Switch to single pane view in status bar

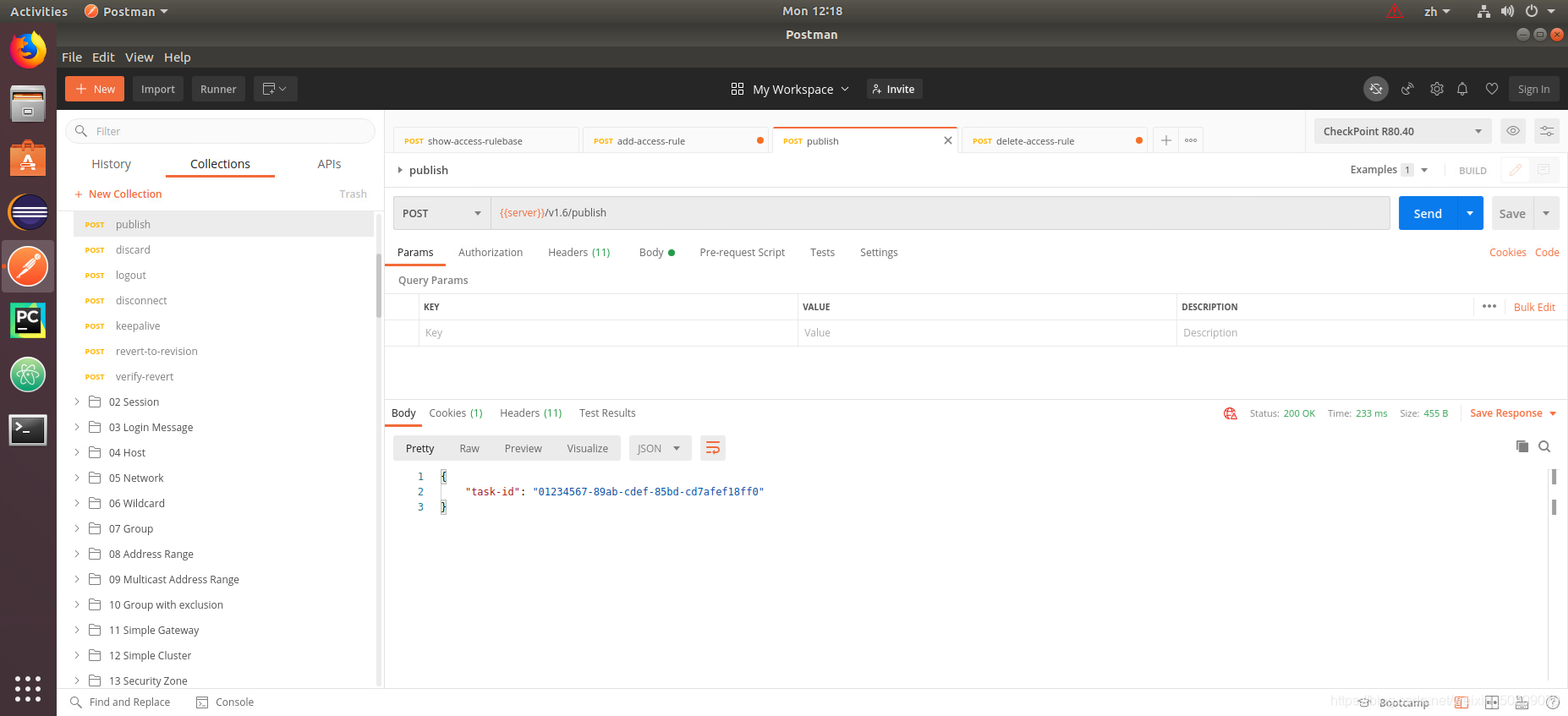[x=1461, y=702]
